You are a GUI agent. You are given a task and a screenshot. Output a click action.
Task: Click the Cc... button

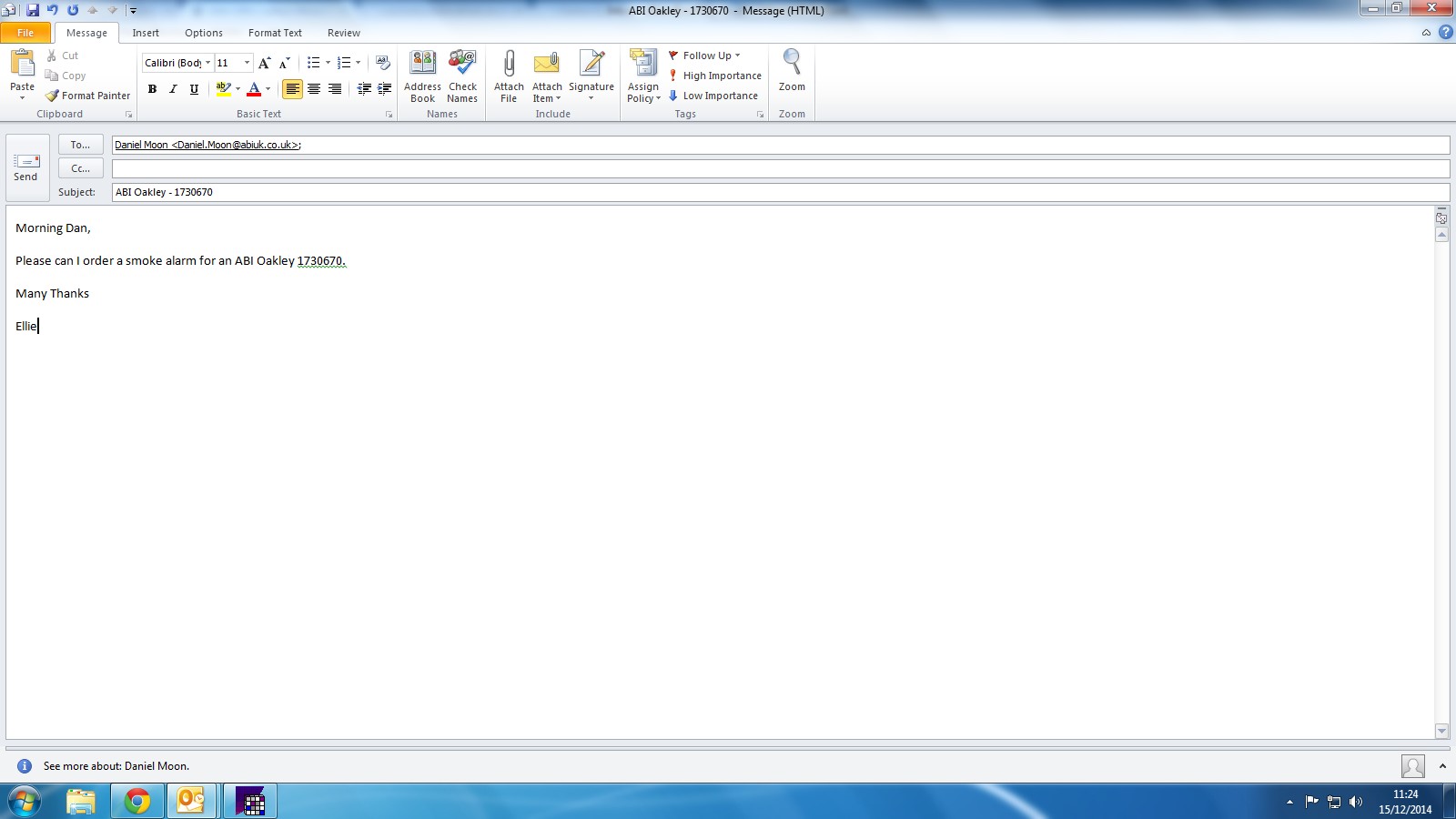click(x=81, y=168)
